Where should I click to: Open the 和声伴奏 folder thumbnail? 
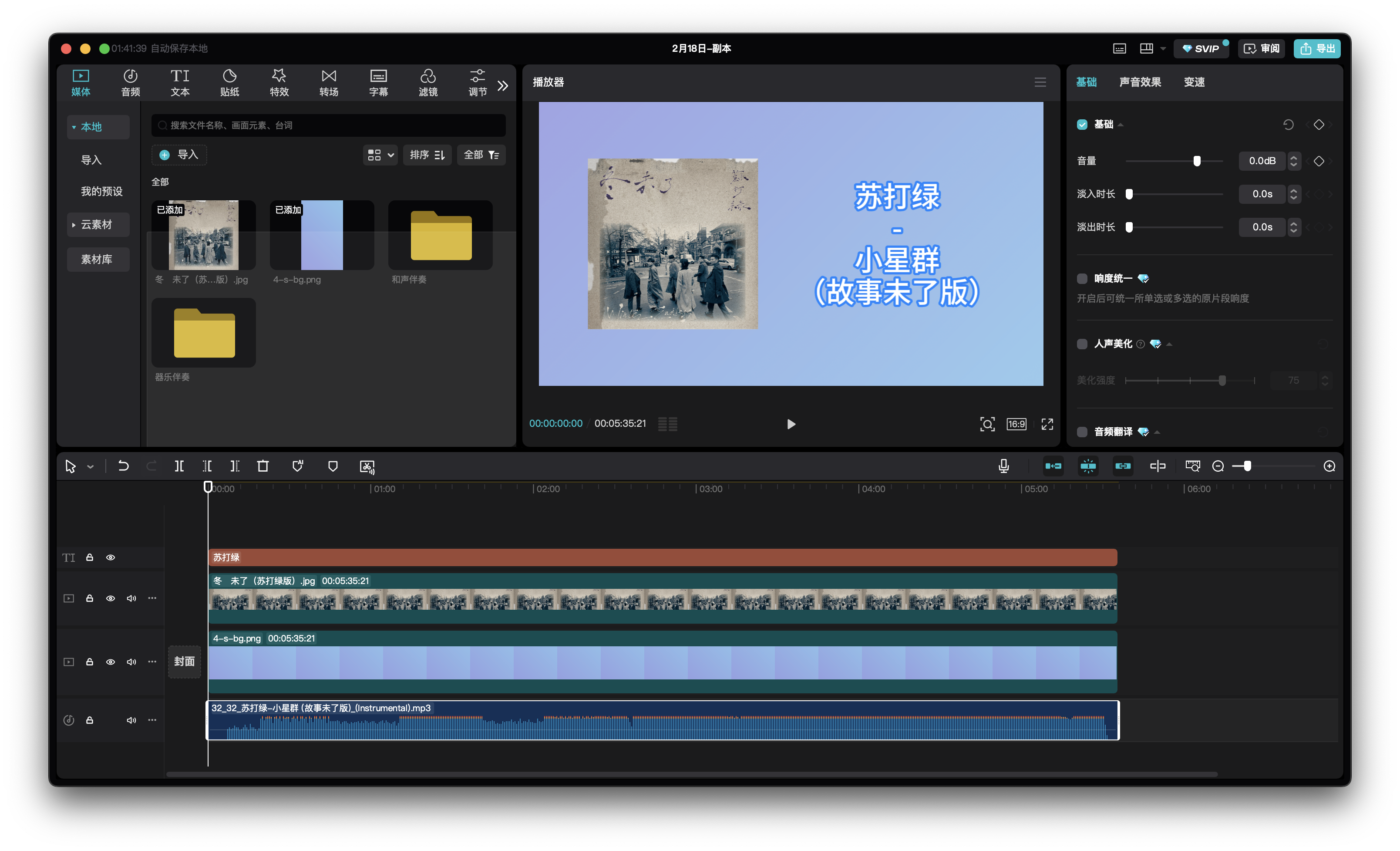pyautogui.click(x=441, y=235)
